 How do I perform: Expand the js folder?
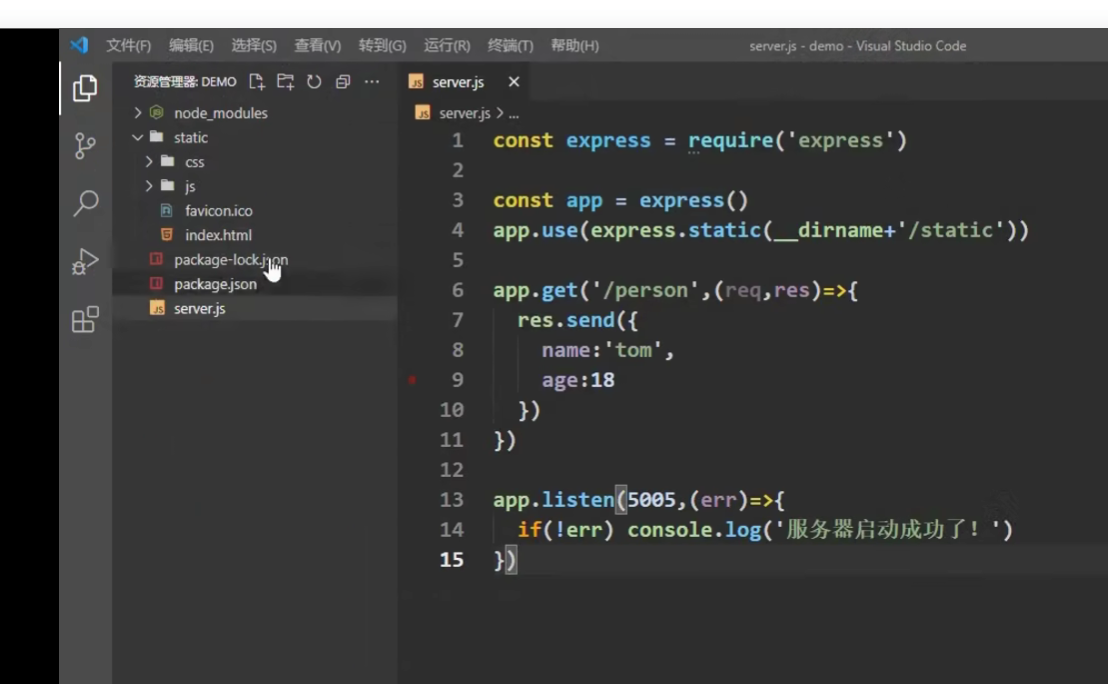click(148, 186)
